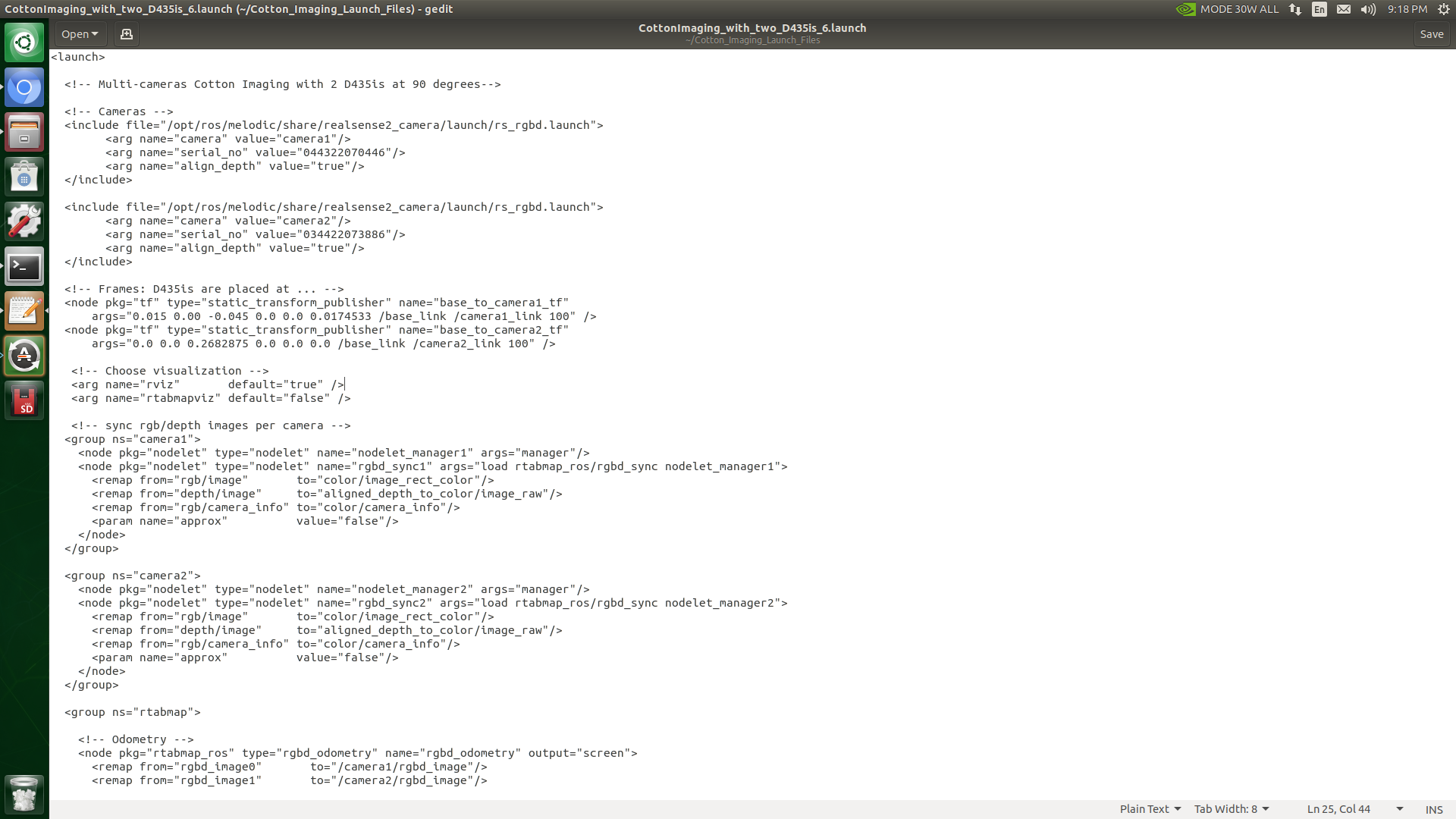Open the Ubuntu Software store icon
Image resolution: width=1456 pixels, height=819 pixels.
[x=24, y=177]
